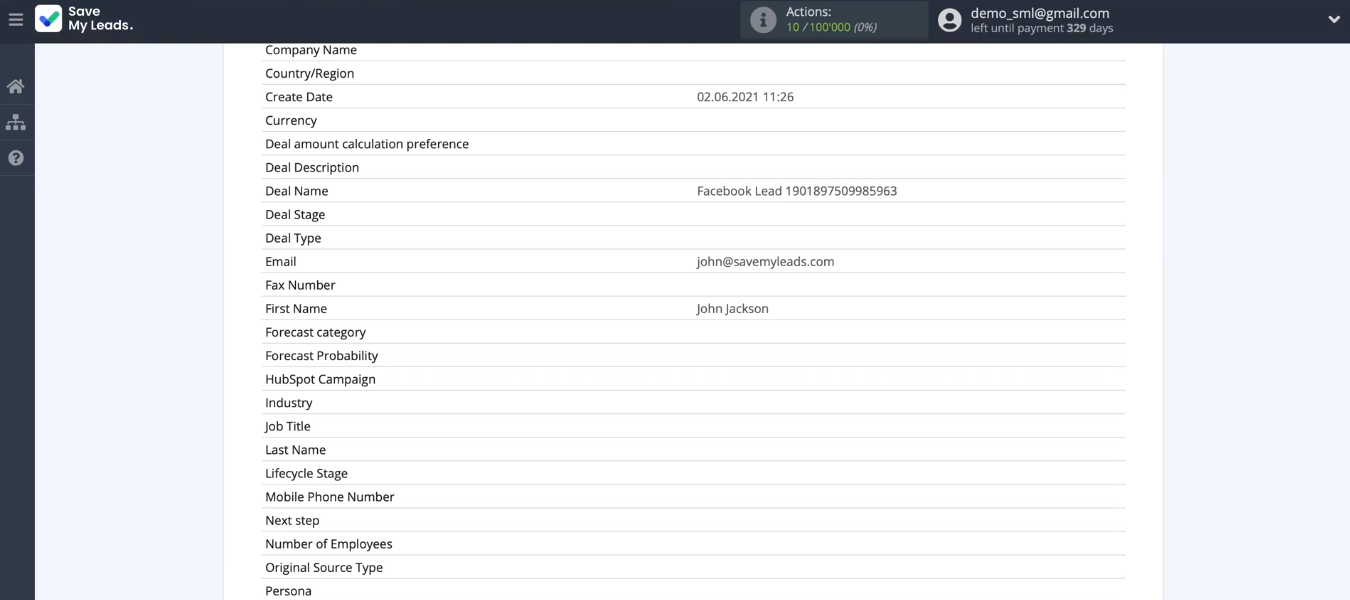
Task: Click the Facebook Lead 1901897509985963 value
Action: click(797, 191)
